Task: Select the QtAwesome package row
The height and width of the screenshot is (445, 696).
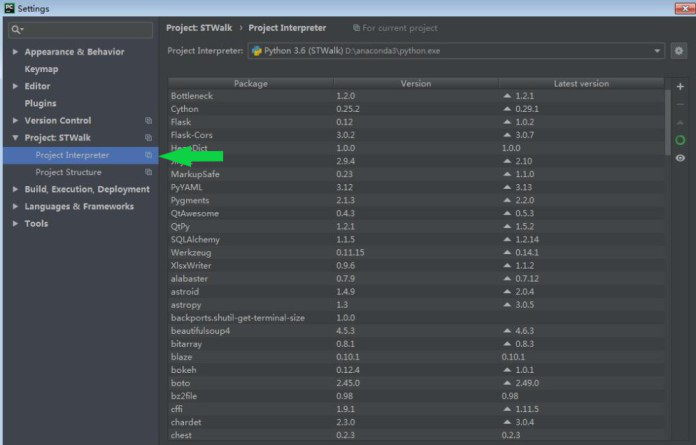Action: point(416,213)
